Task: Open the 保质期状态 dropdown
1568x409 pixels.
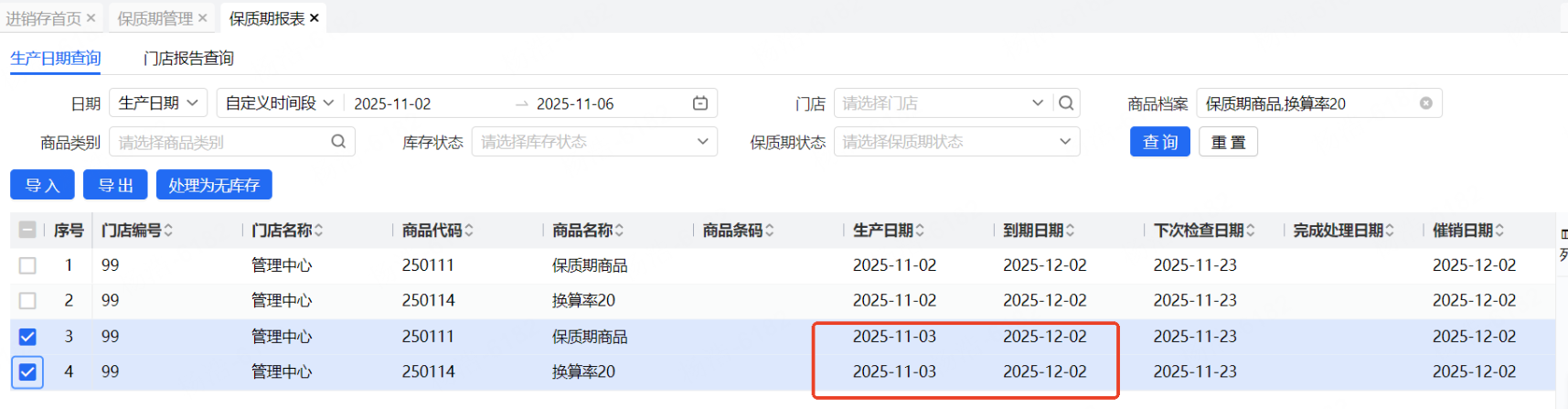Action: [955, 142]
